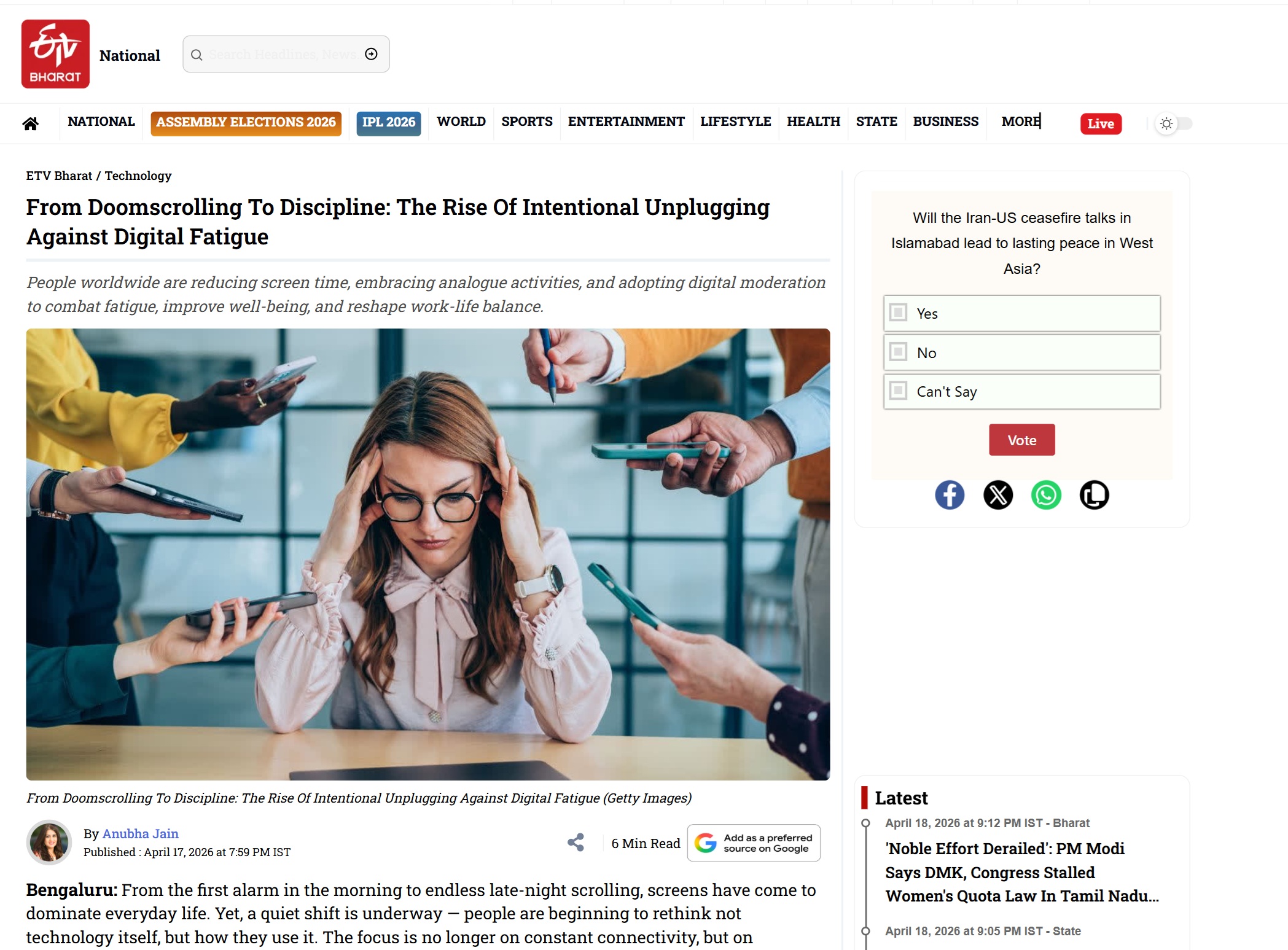Copy the poll link icon
Image resolution: width=1288 pixels, height=950 pixels.
1094,495
